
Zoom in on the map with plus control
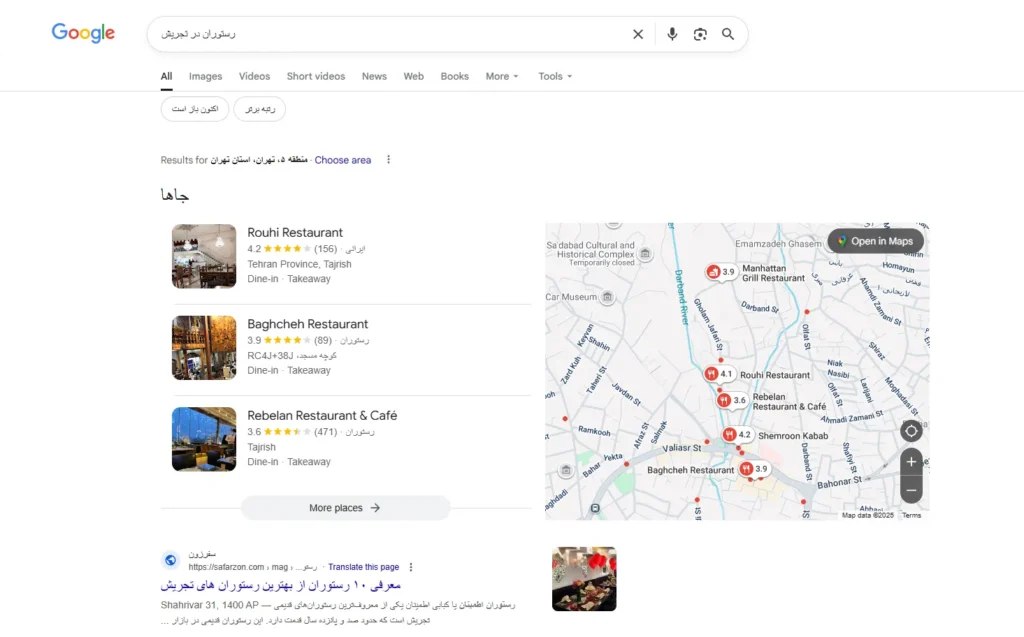(x=911, y=461)
